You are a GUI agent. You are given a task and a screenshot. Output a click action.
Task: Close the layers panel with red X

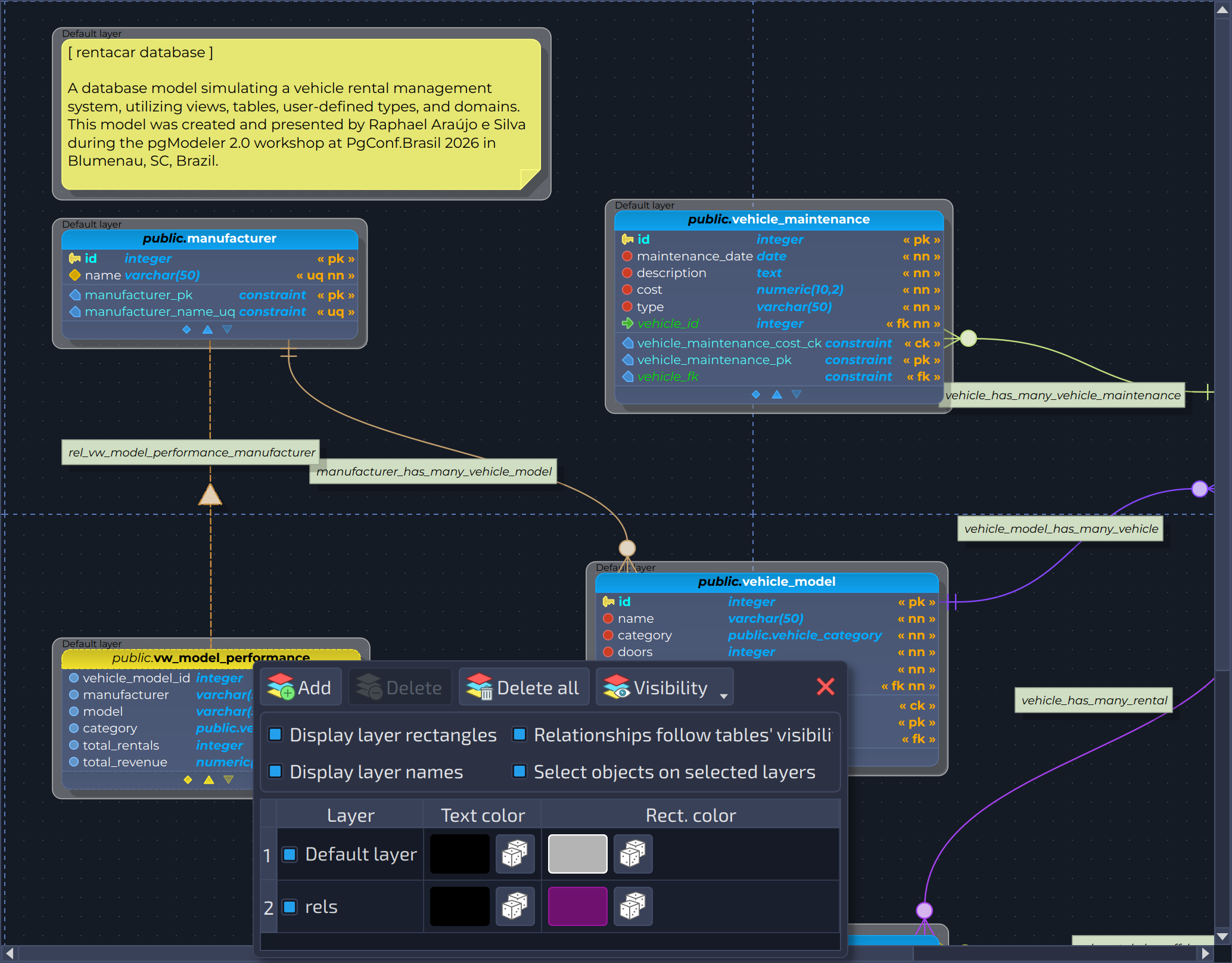click(826, 686)
